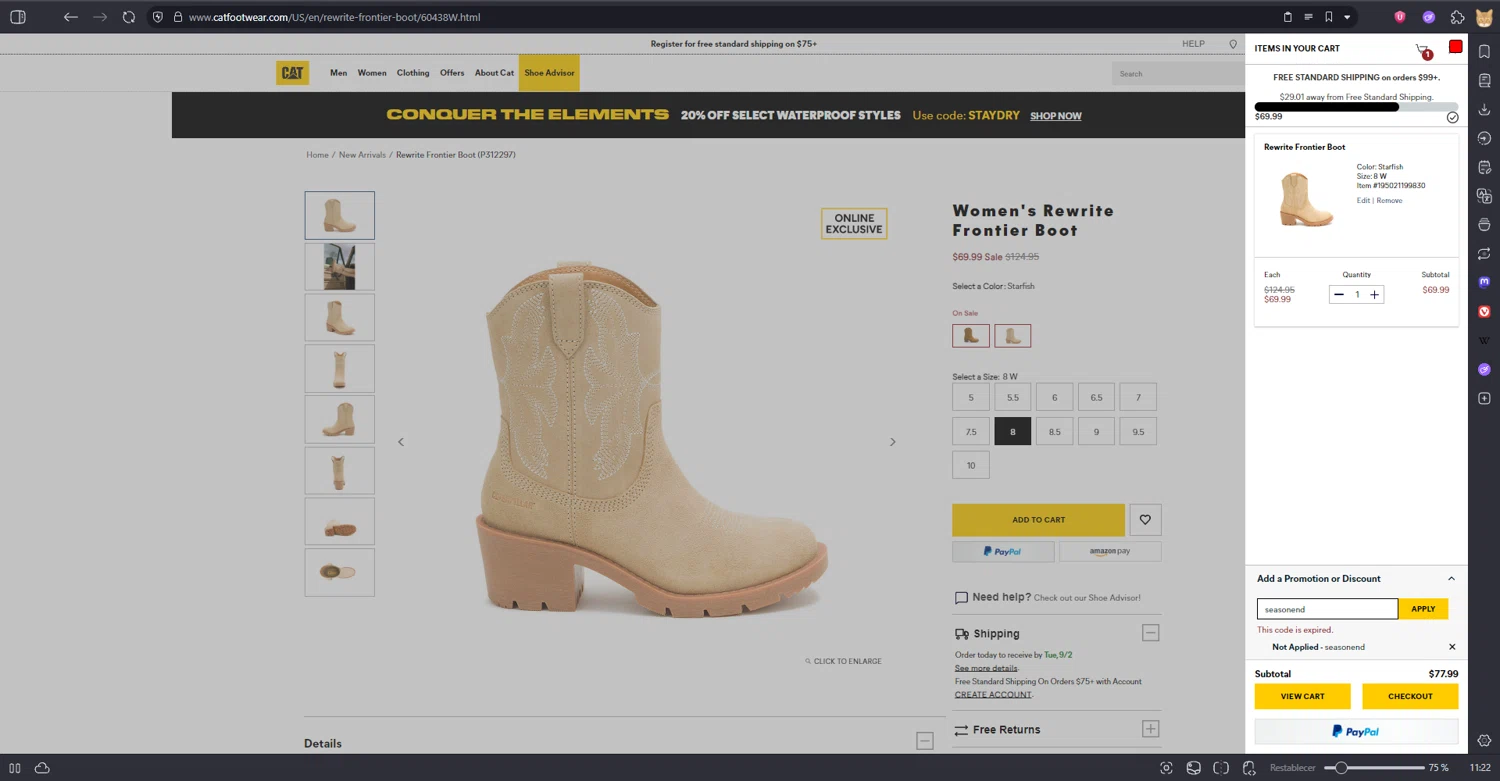Screen dimensions: 1500x781
Task: Click Restablecer zoom reset button
Action: (x=1292, y=768)
